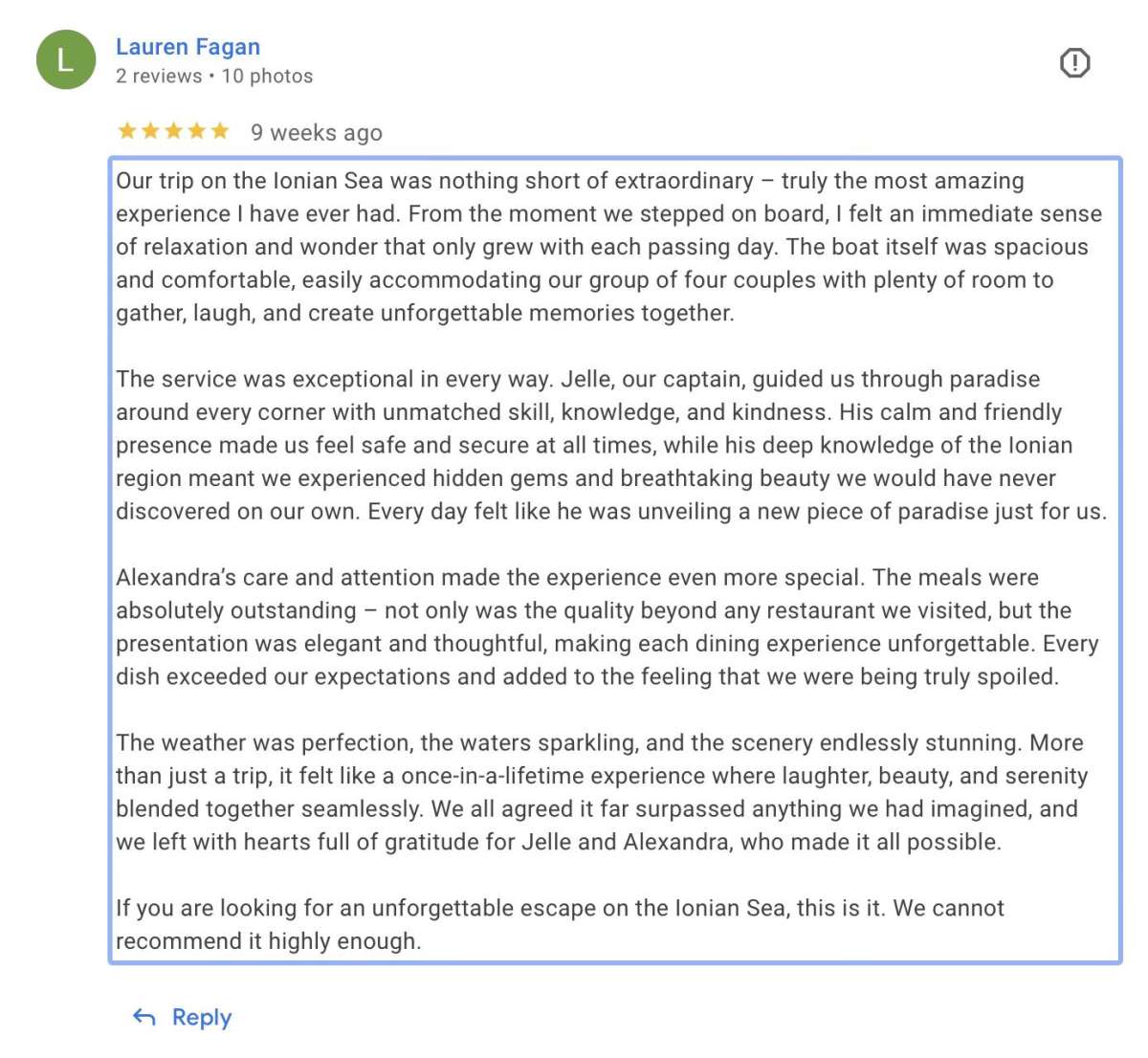Click the "2 reviews" count text
Viewport: 1148px width, 1058px height.
[x=159, y=77]
